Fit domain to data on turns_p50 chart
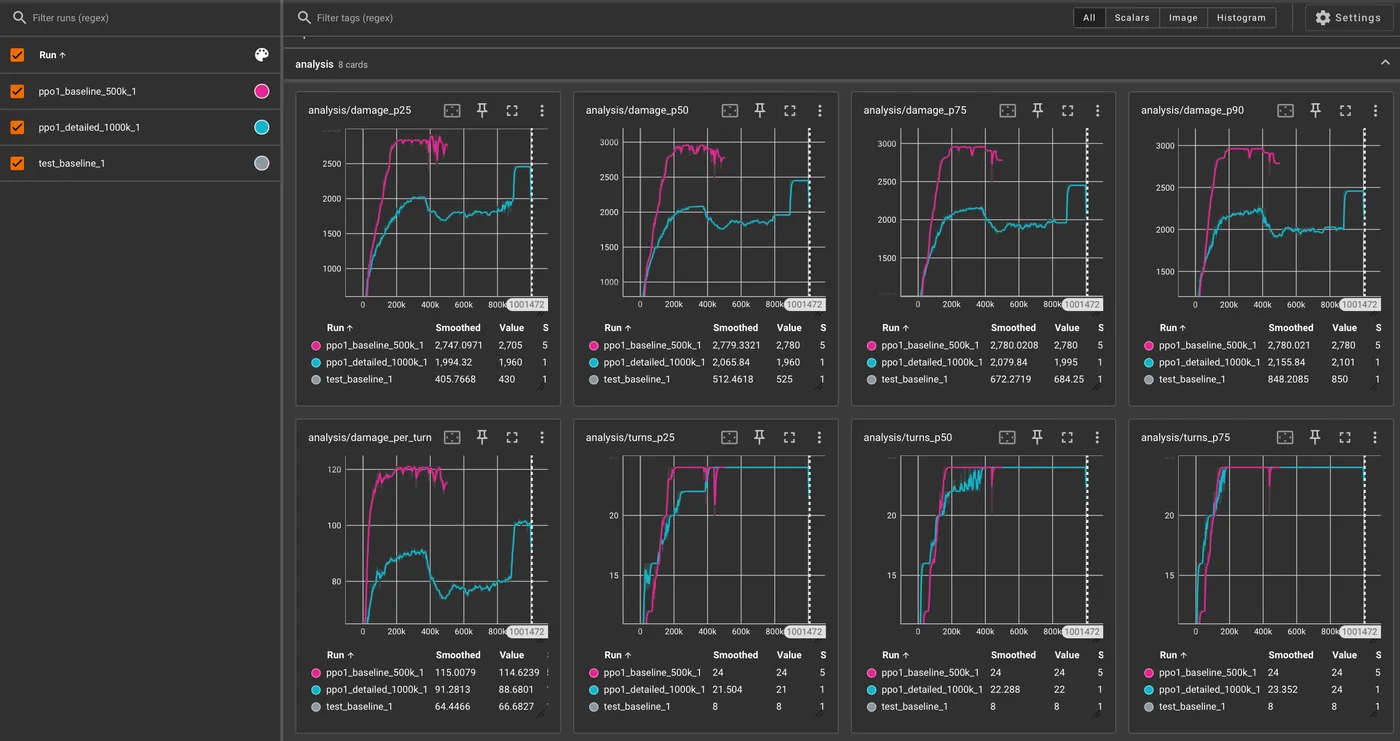Image resolution: width=1400 pixels, height=741 pixels. point(1007,438)
